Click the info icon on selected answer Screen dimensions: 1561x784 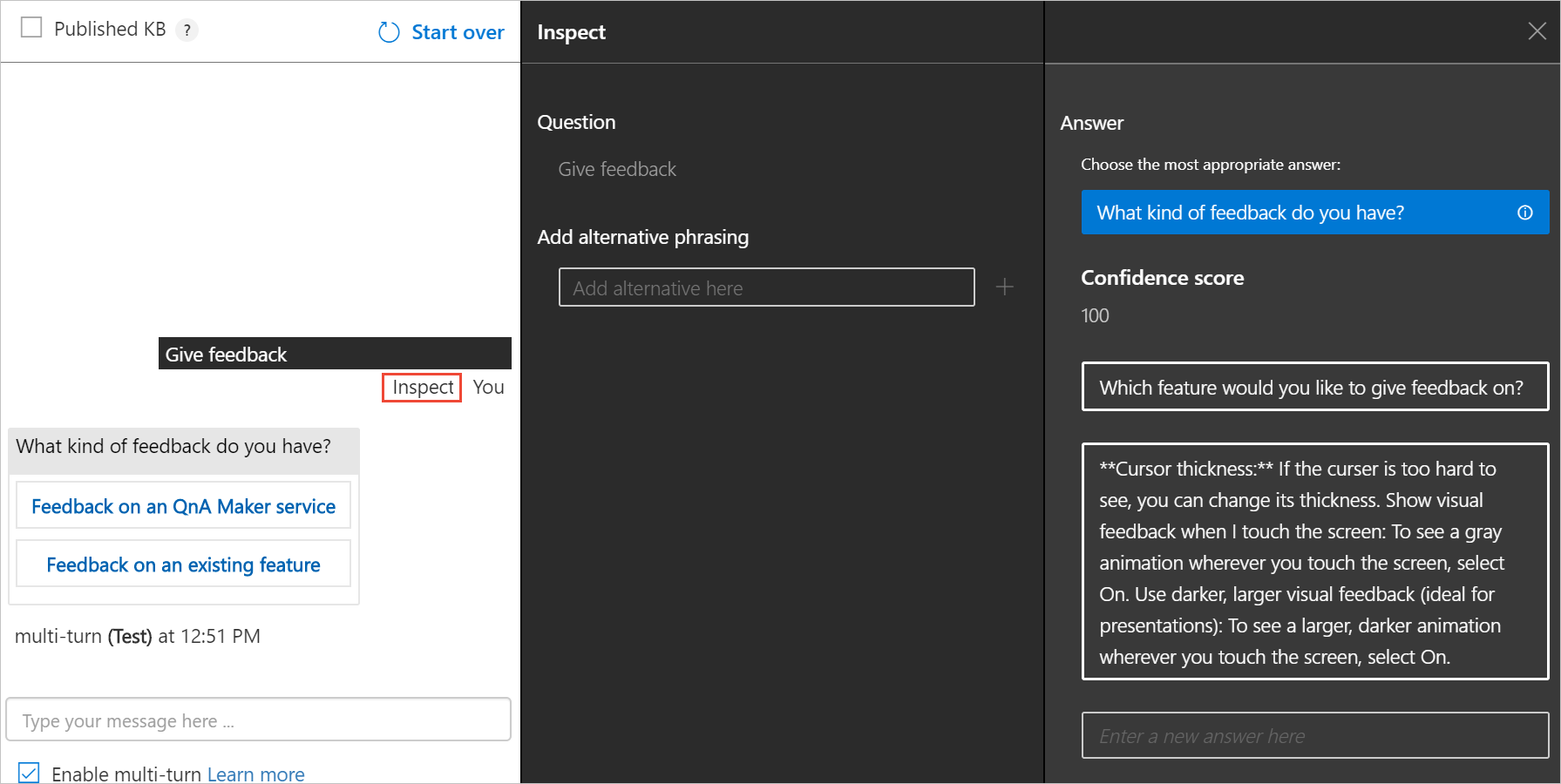coord(1524,213)
